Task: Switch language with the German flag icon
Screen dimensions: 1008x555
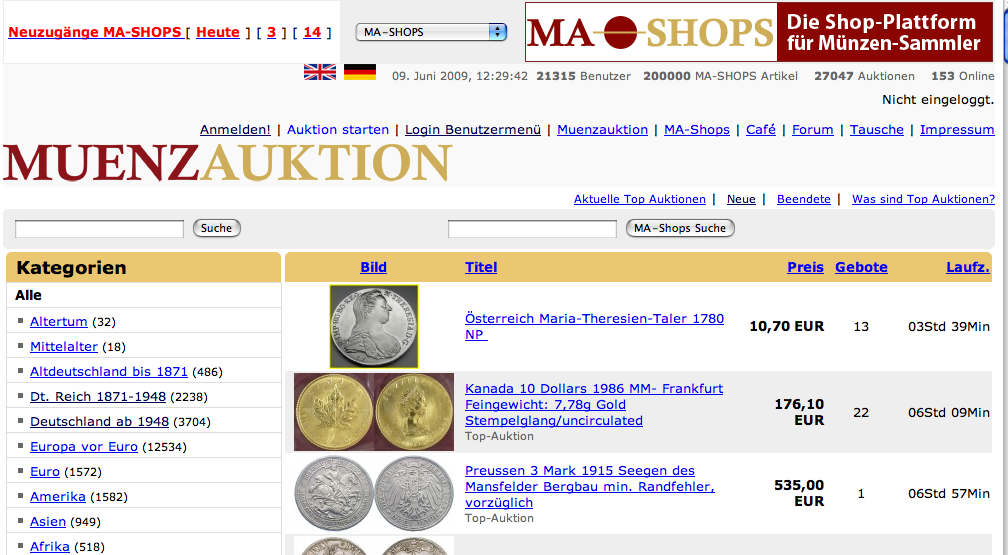Action: [360, 72]
